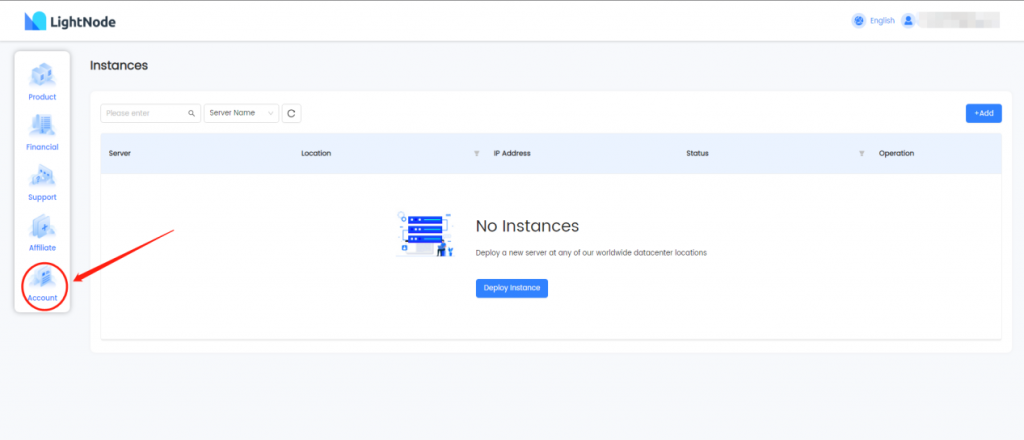Click the LightNode logo
Viewport: 1024px width, 440px height.
tap(62, 20)
